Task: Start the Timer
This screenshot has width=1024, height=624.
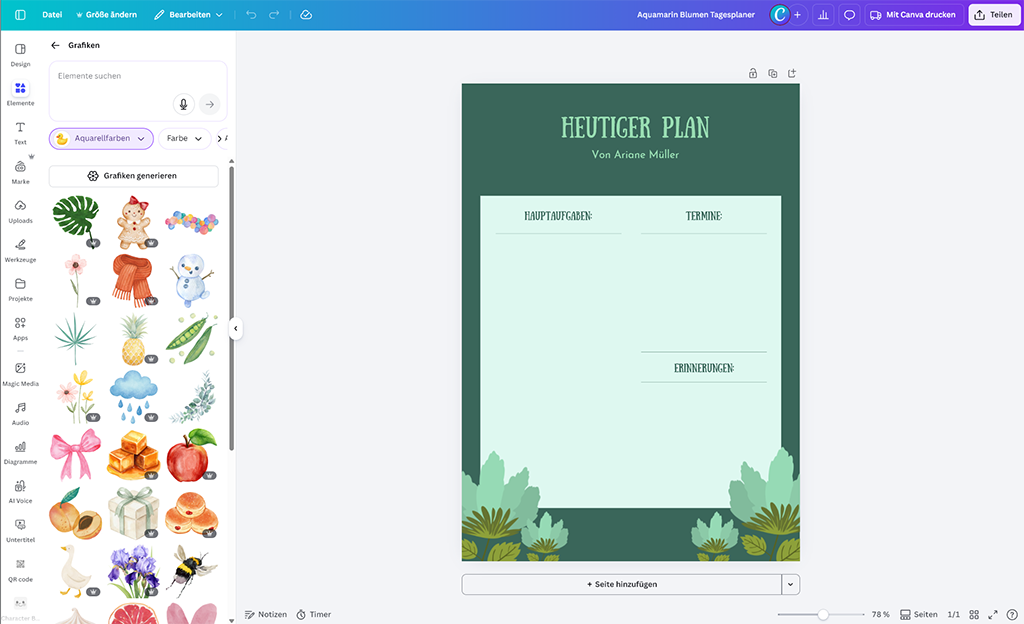Action: pos(313,614)
